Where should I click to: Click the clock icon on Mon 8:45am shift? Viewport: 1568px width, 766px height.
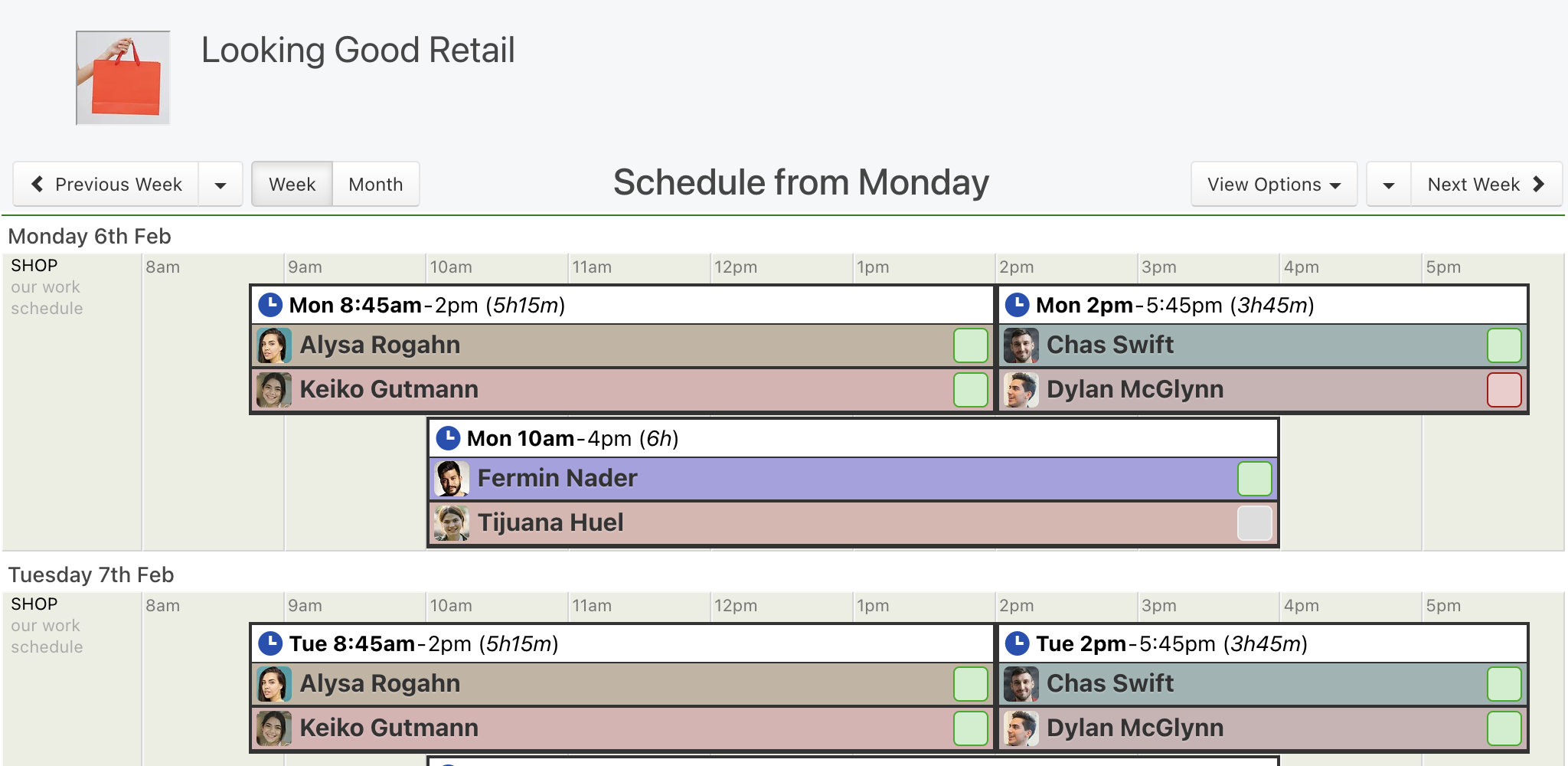pos(270,305)
